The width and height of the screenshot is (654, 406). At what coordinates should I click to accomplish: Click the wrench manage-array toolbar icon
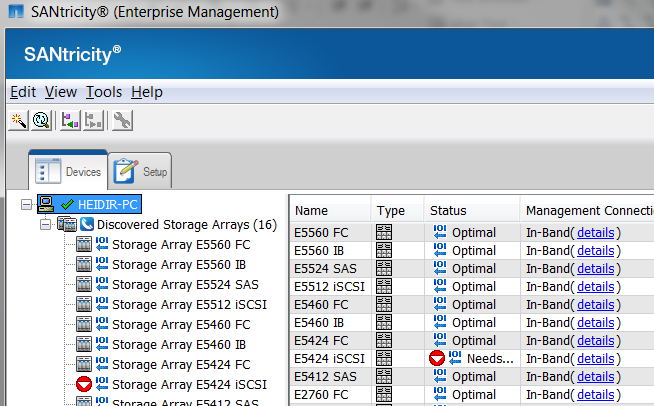click(x=122, y=121)
